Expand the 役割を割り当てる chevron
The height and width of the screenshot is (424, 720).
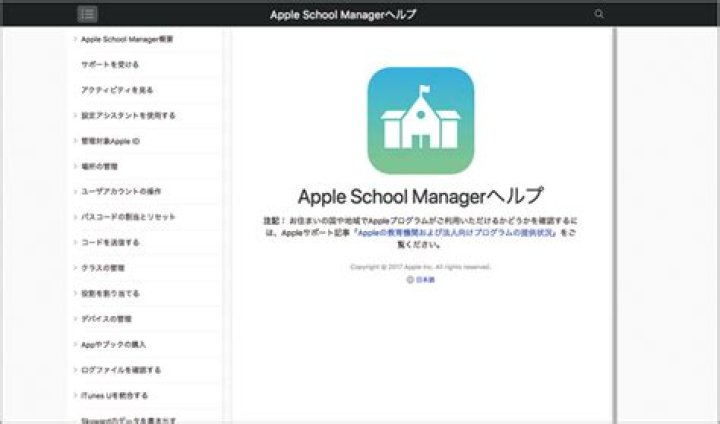click(75, 293)
